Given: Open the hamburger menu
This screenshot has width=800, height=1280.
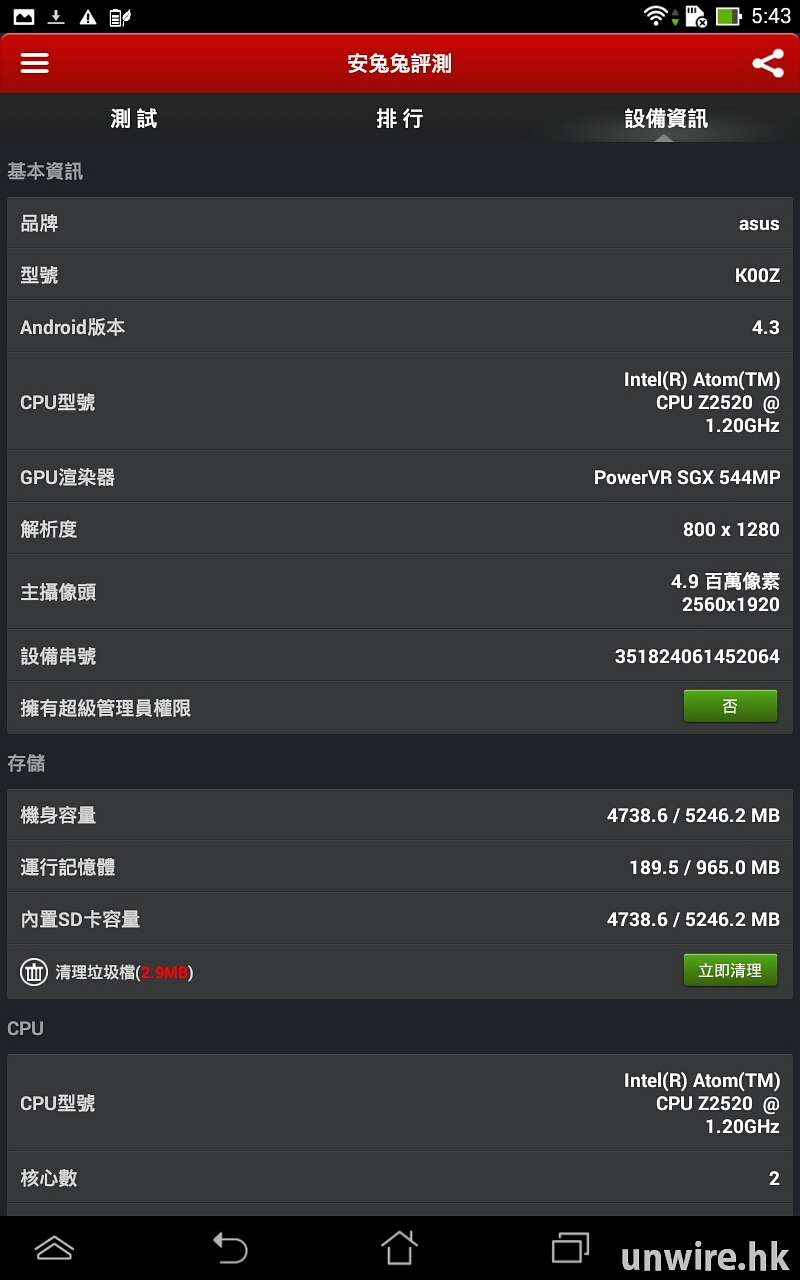Looking at the screenshot, I should [x=35, y=63].
